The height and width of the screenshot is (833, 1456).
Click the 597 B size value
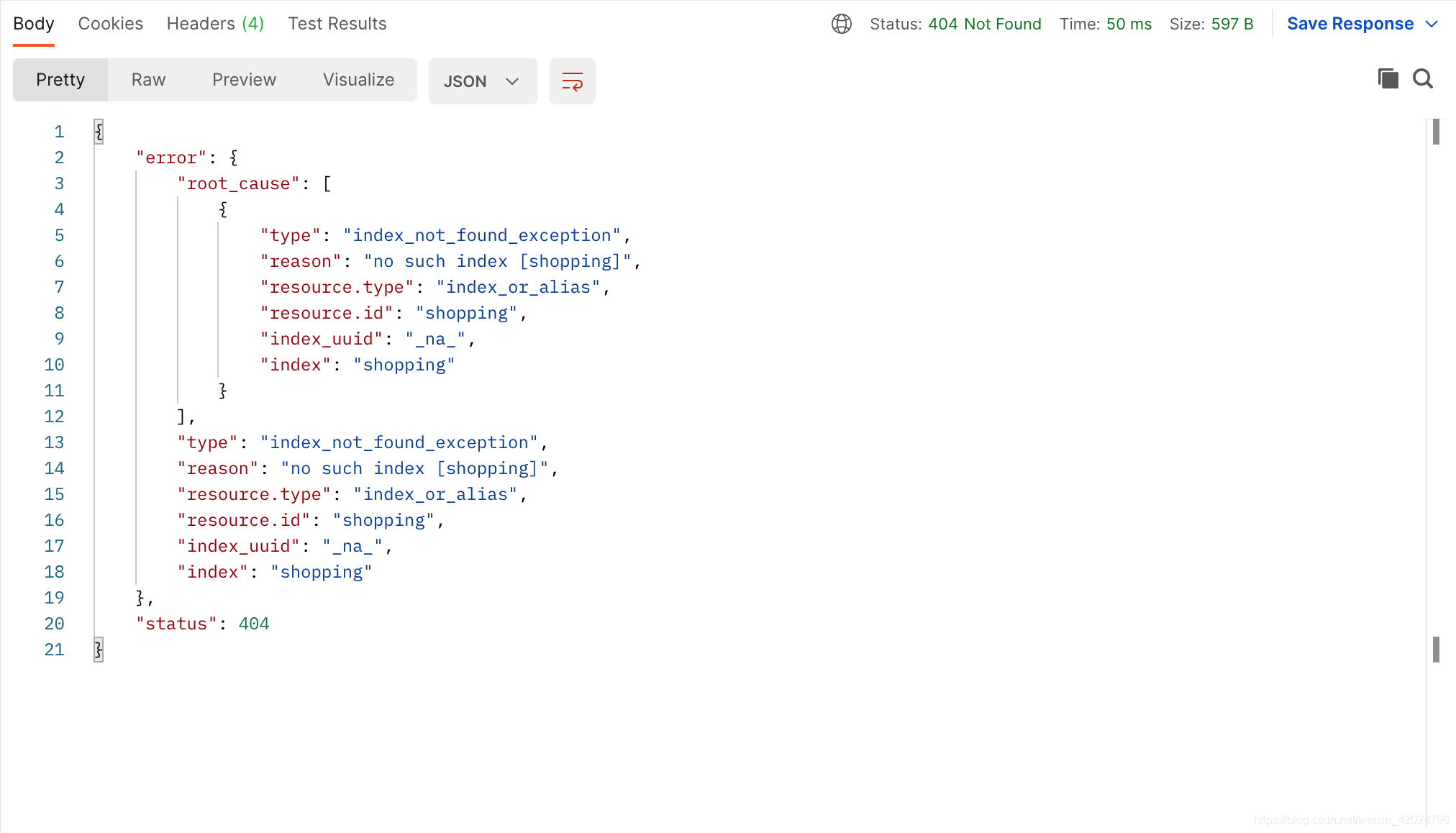[1232, 24]
